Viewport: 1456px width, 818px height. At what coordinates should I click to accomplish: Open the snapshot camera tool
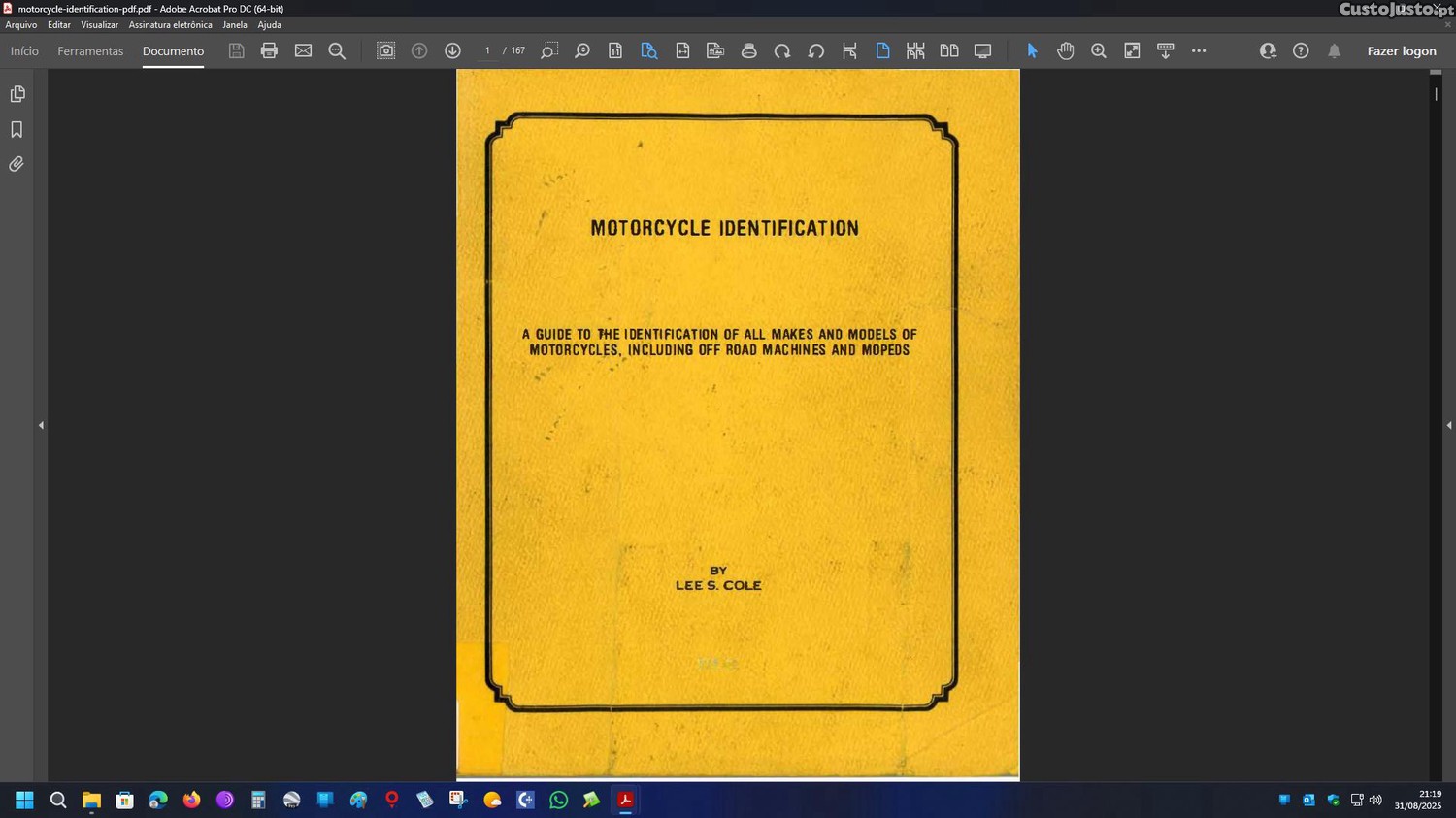(385, 50)
